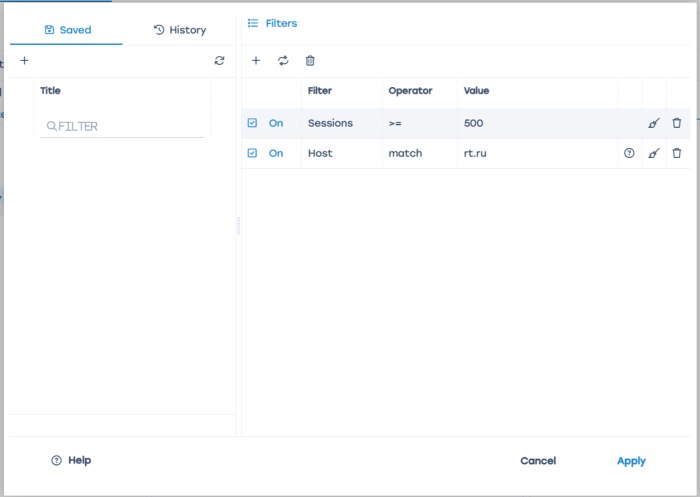The height and width of the screenshot is (497, 700).
Task: Uncheck the Sessions filter checkbox
Action: click(252, 124)
